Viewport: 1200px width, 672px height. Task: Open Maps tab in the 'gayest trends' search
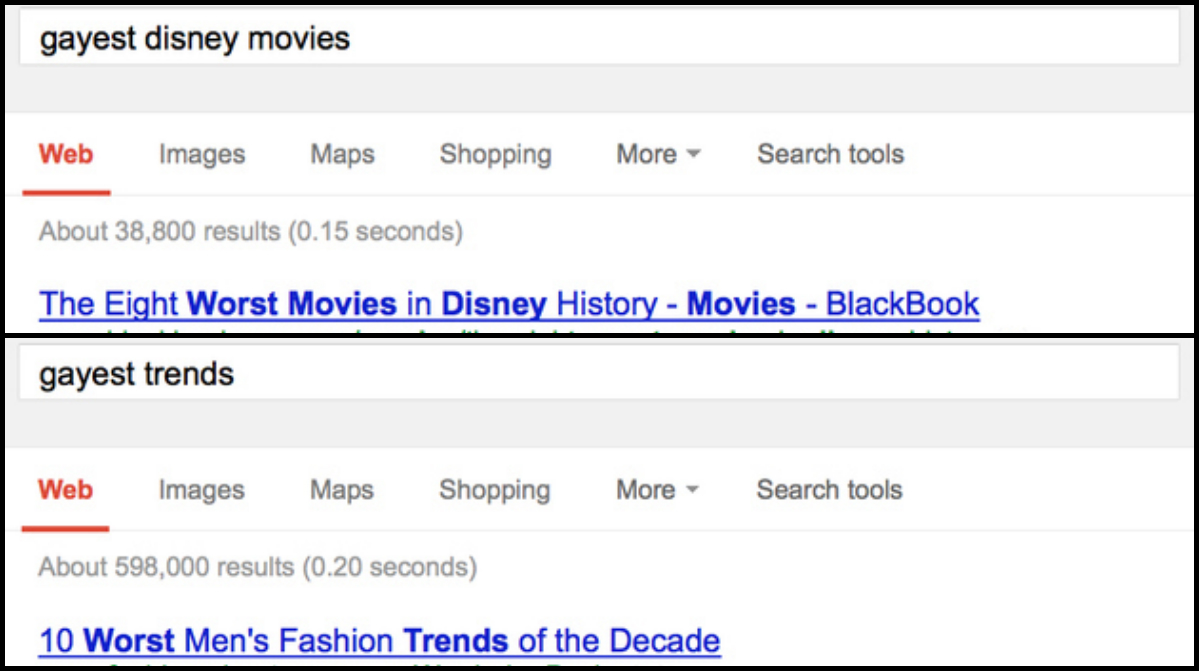point(342,490)
